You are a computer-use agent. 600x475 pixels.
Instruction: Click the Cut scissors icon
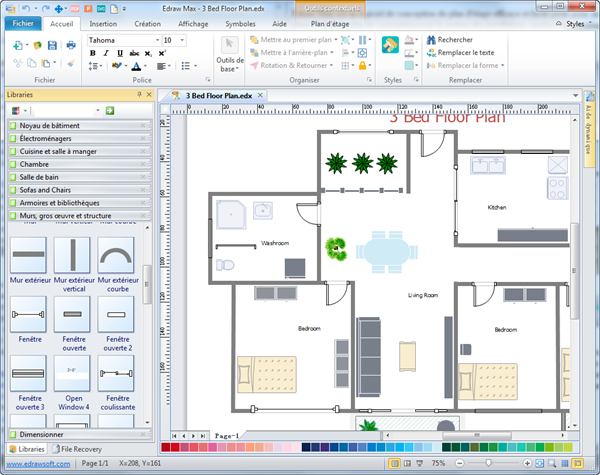(18, 63)
